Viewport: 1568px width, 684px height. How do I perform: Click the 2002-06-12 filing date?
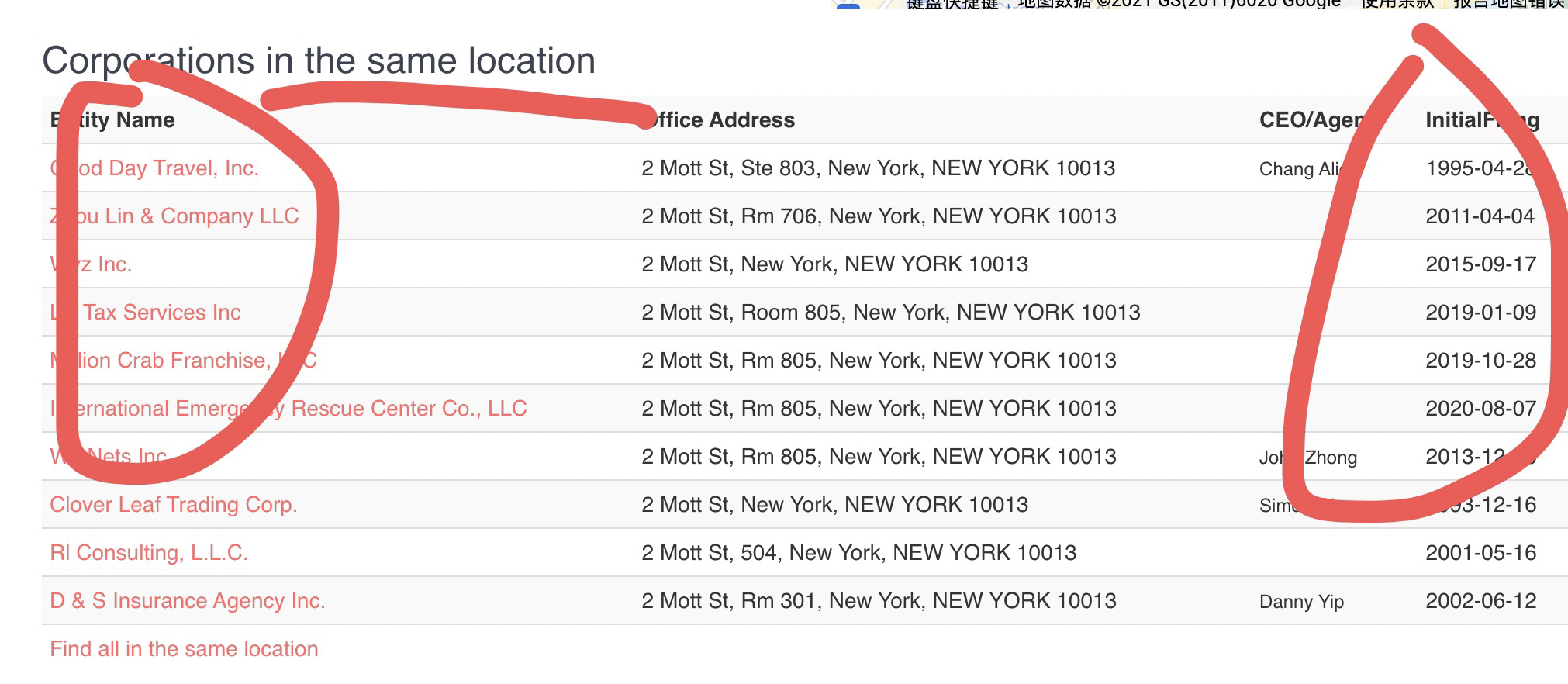point(1481,601)
